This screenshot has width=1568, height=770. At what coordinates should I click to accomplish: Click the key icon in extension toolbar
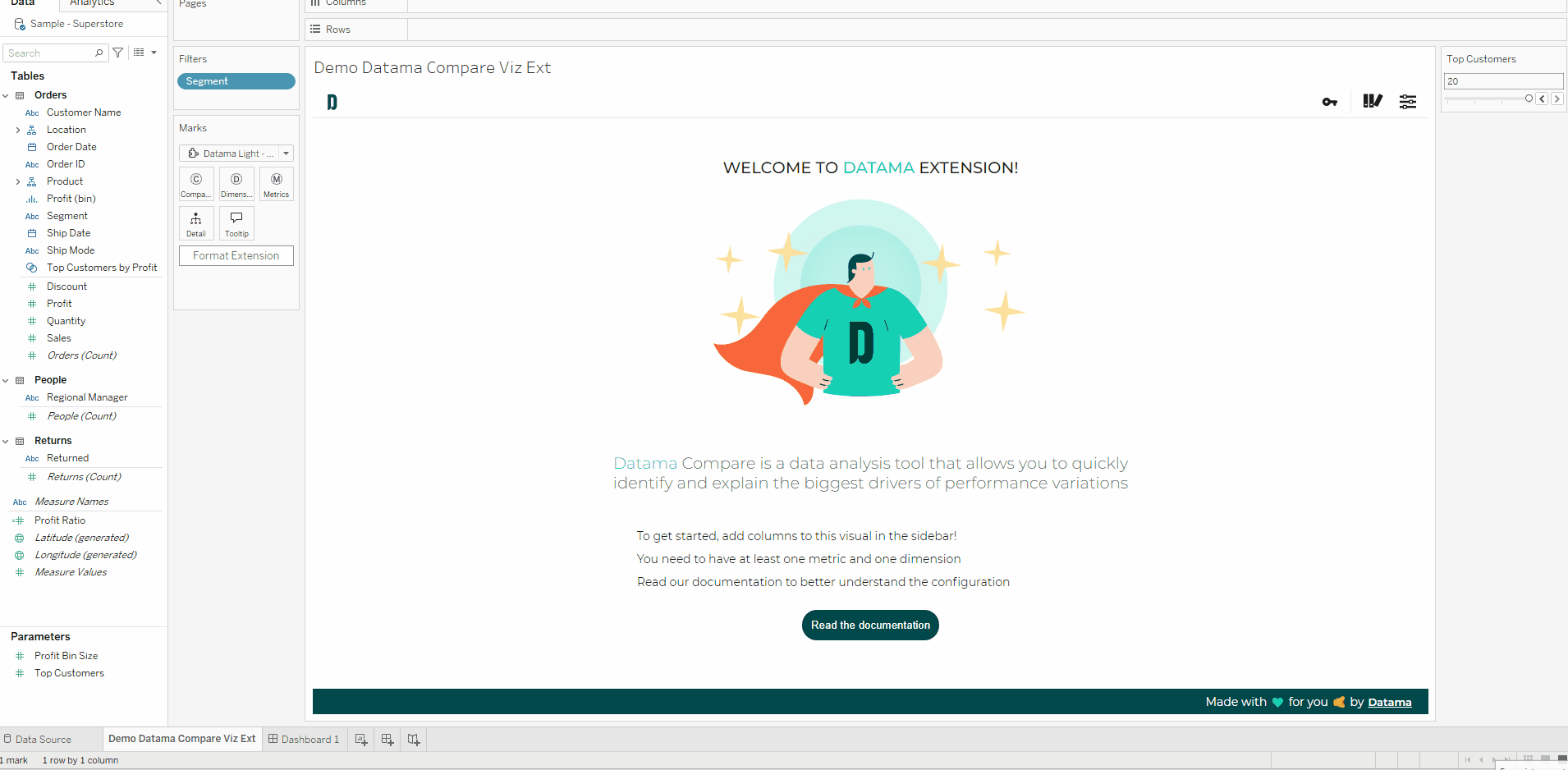point(1329,102)
